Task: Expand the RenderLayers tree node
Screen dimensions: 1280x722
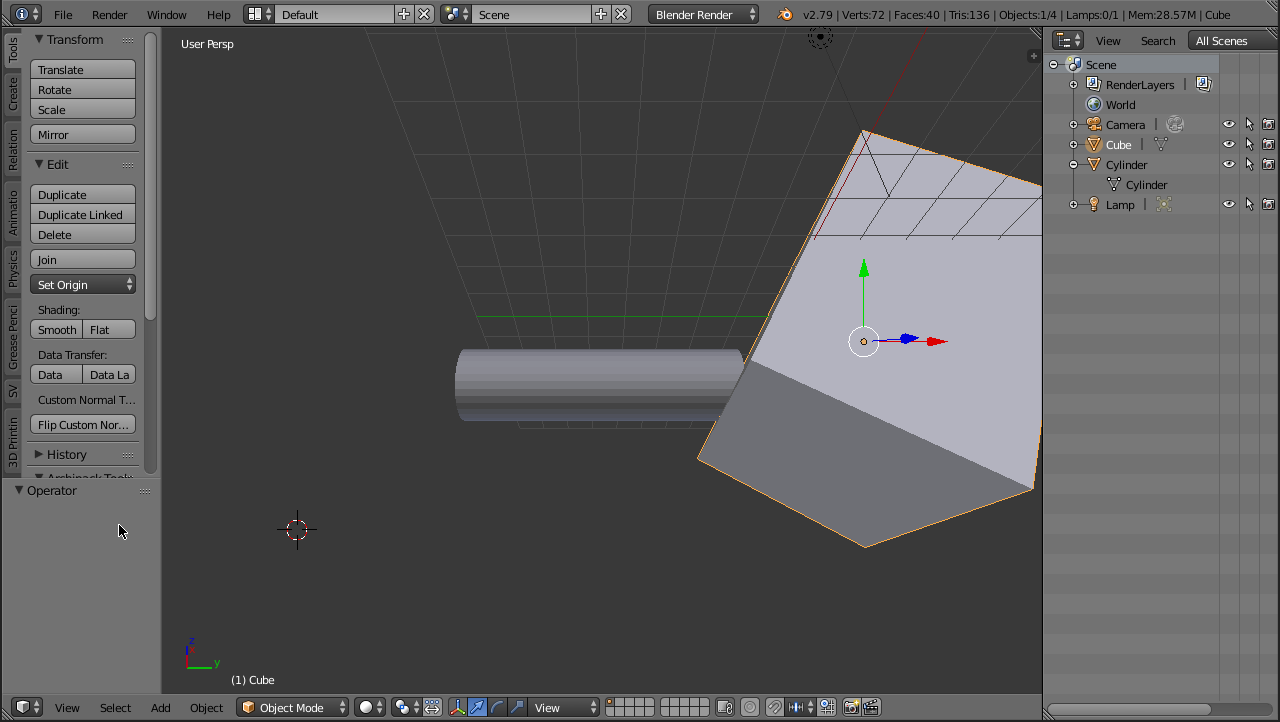Action: (1074, 84)
